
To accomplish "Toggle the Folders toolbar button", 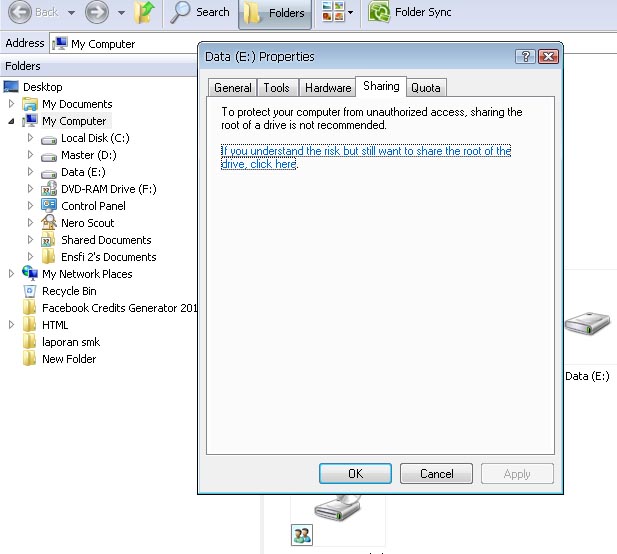I will (x=275, y=14).
